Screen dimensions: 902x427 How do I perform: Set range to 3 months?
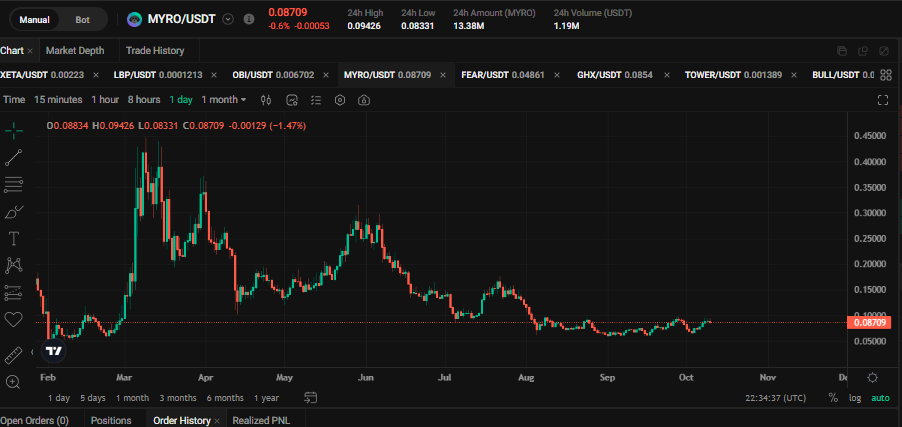pos(178,398)
